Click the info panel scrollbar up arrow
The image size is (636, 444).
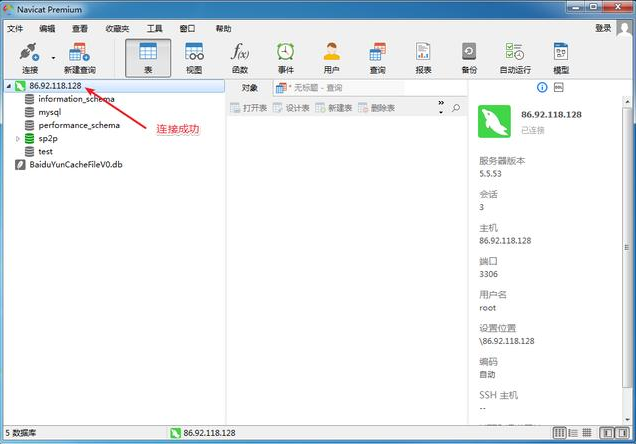(627, 101)
